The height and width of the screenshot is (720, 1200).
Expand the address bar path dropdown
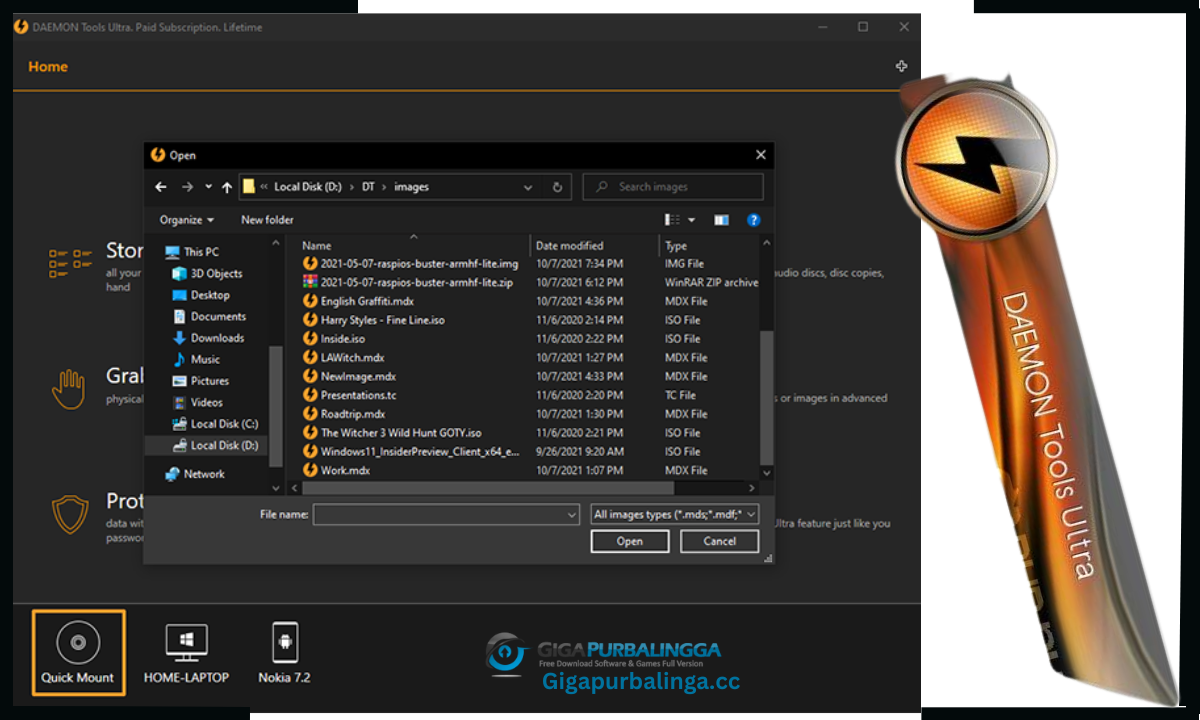pos(528,187)
